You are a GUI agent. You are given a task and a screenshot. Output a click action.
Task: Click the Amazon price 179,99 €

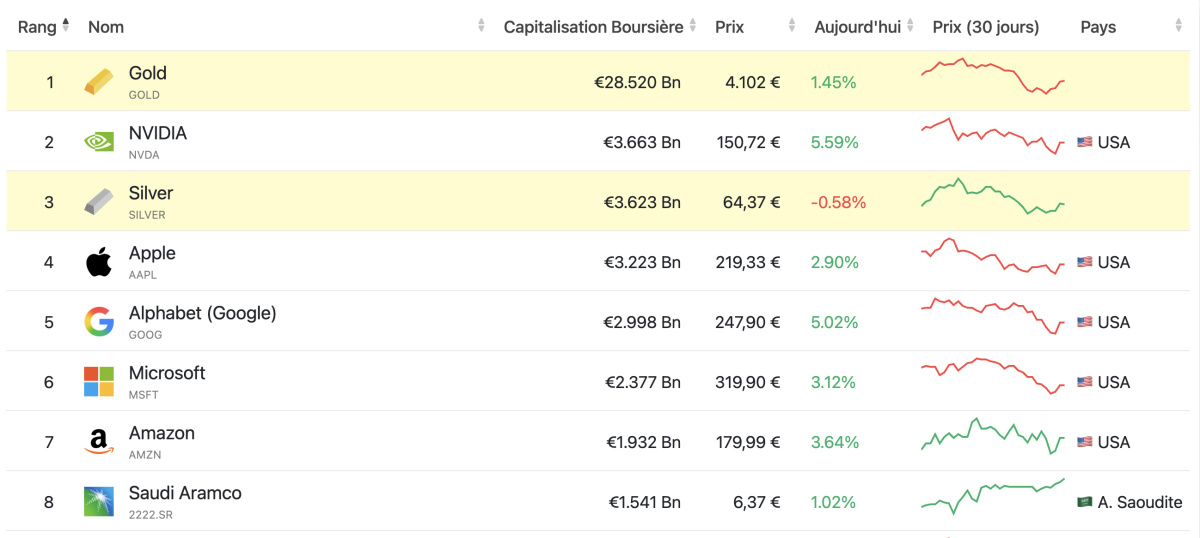(749, 442)
